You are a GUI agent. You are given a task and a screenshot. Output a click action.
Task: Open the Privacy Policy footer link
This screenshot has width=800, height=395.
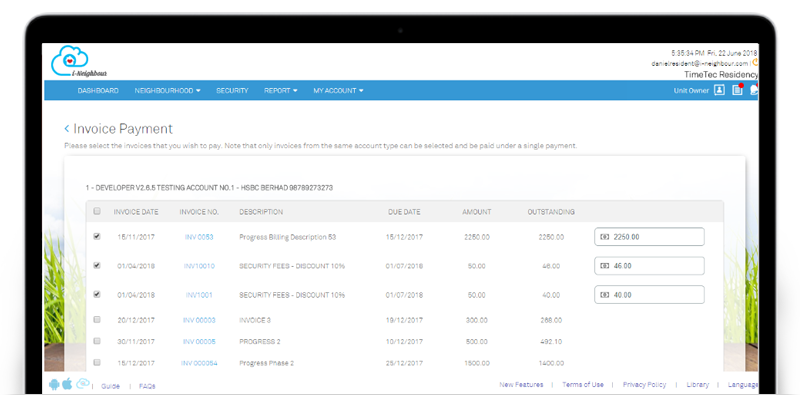644,385
